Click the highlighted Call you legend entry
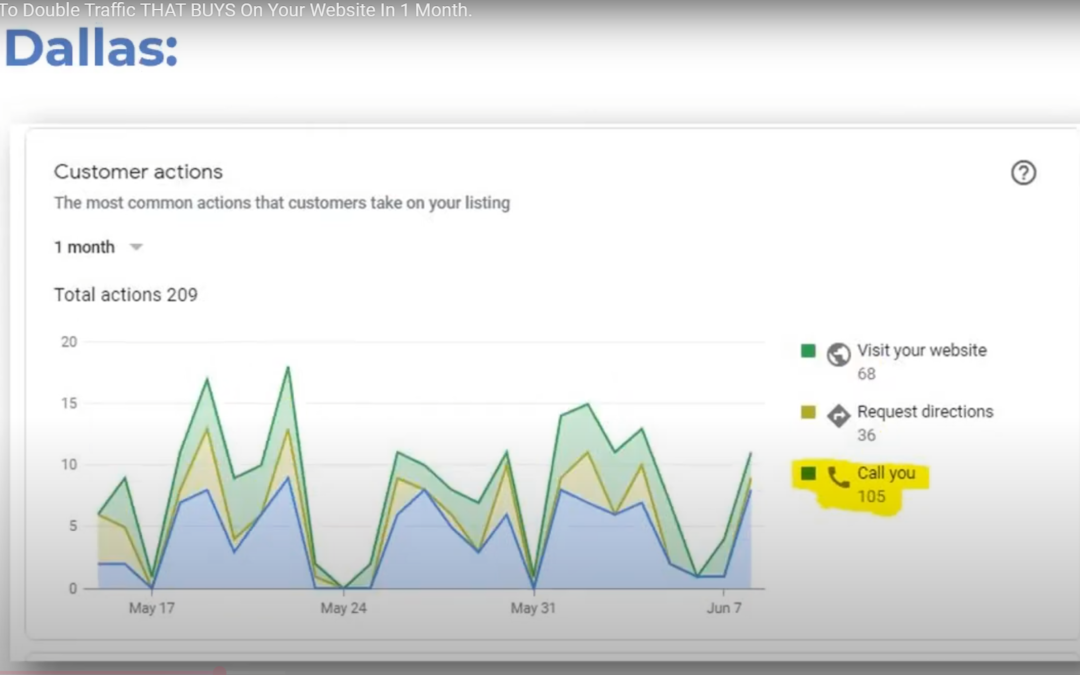Image resolution: width=1080 pixels, height=675 pixels. click(x=889, y=474)
